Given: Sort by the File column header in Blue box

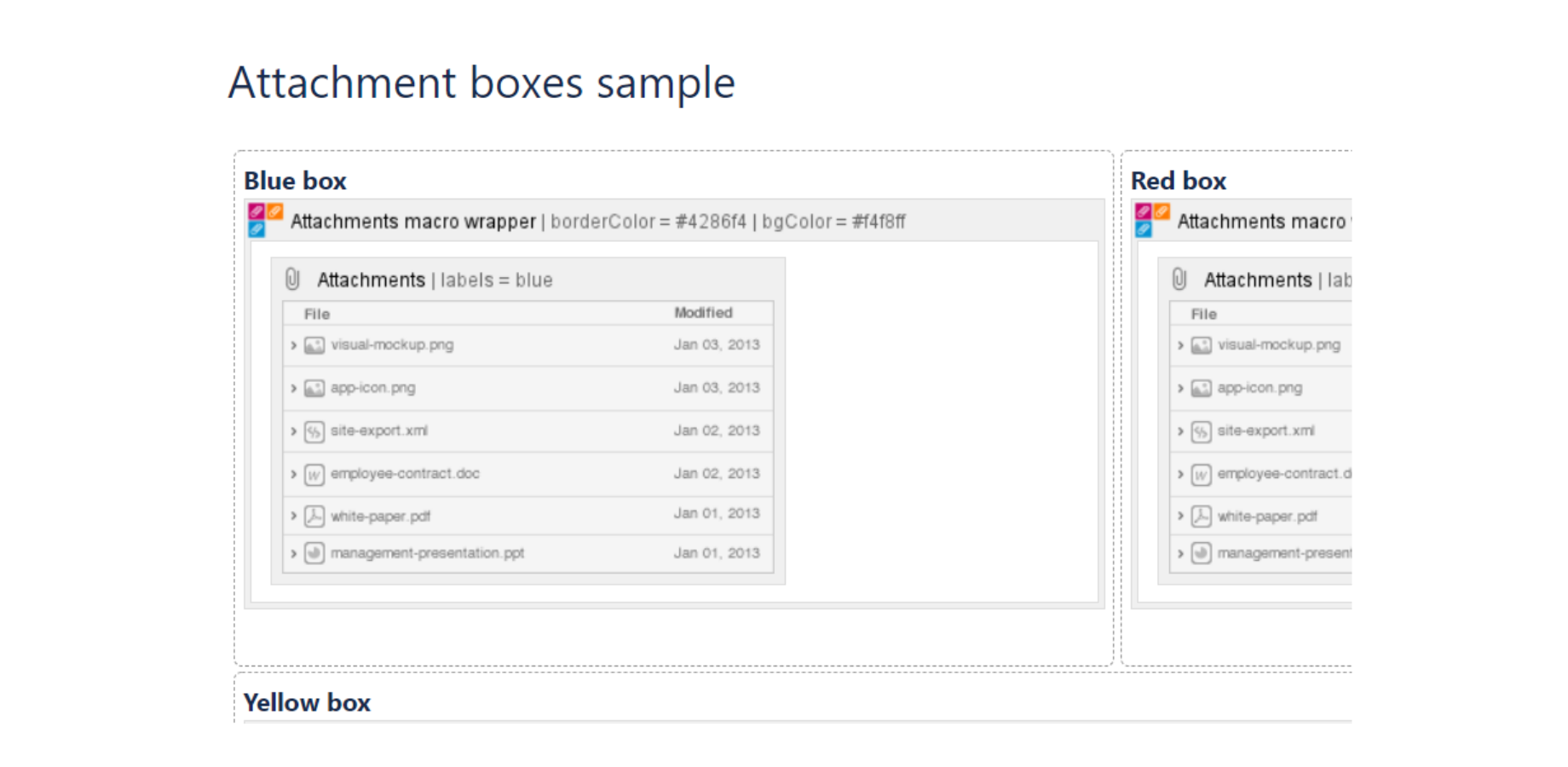Looking at the screenshot, I should pos(317,314).
